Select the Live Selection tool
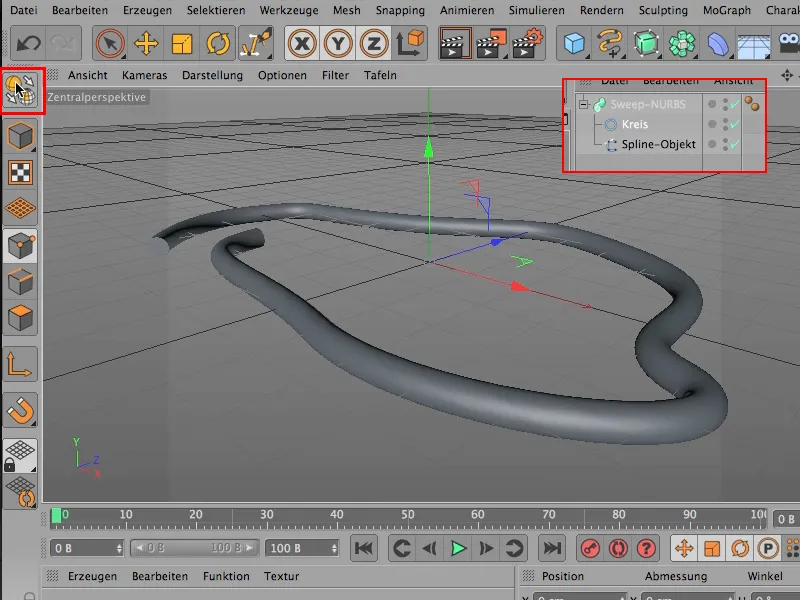 tap(110, 44)
